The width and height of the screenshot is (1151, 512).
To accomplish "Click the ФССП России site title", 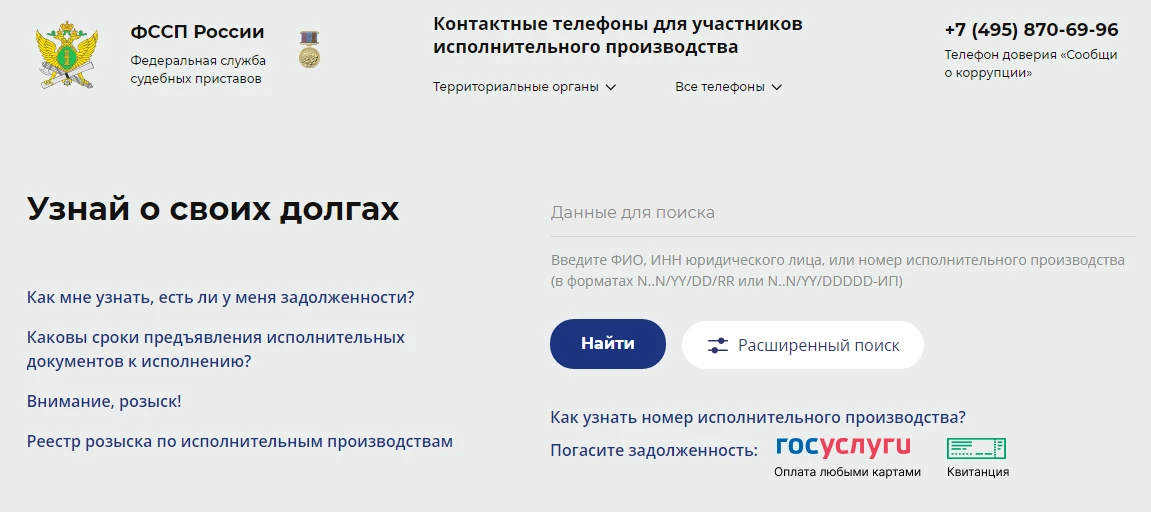I will click(197, 32).
